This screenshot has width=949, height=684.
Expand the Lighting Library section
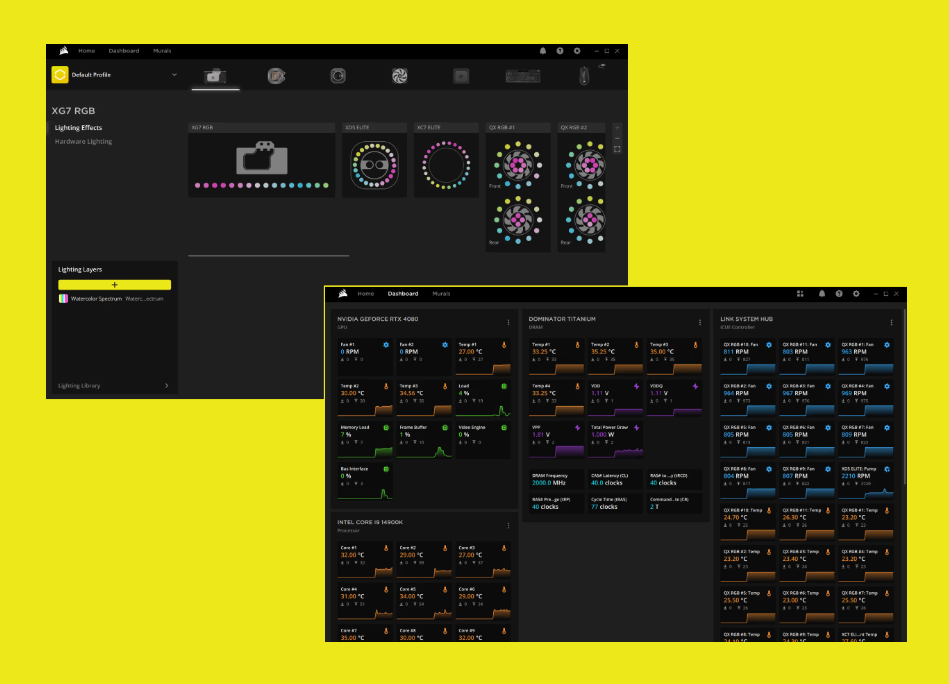pos(112,386)
